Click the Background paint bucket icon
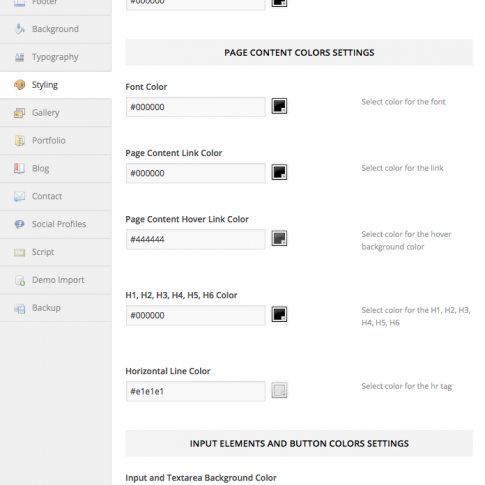Viewport: 485px width, 485px height. click(x=19, y=29)
